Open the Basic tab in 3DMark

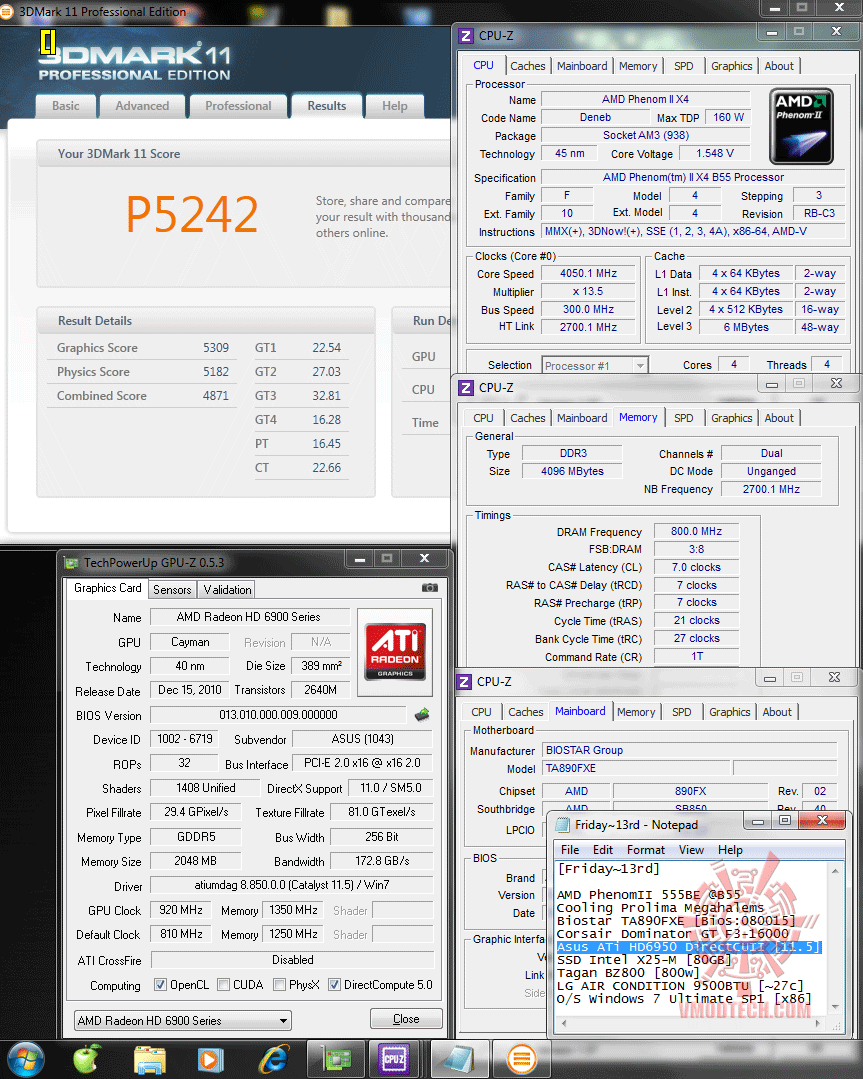click(65, 106)
